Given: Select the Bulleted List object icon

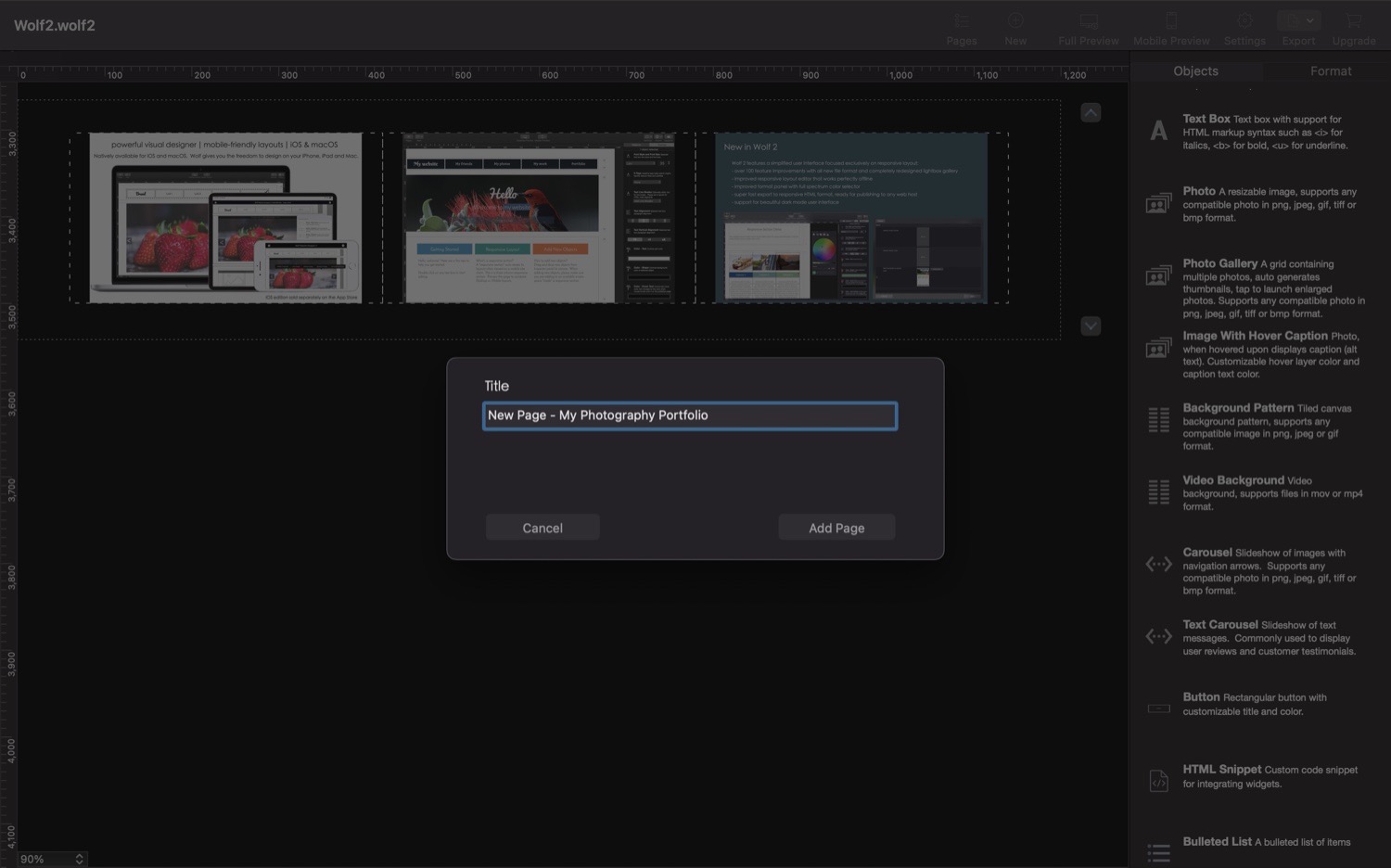Looking at the screenshot, I should (1158, 852).
